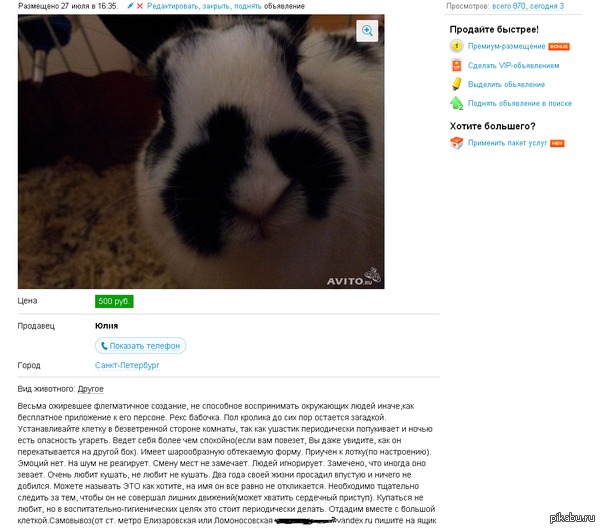Viewport: 600px width, 529px height.
Task: Show the seller's phone number button
Action: [x=140, y=346]
